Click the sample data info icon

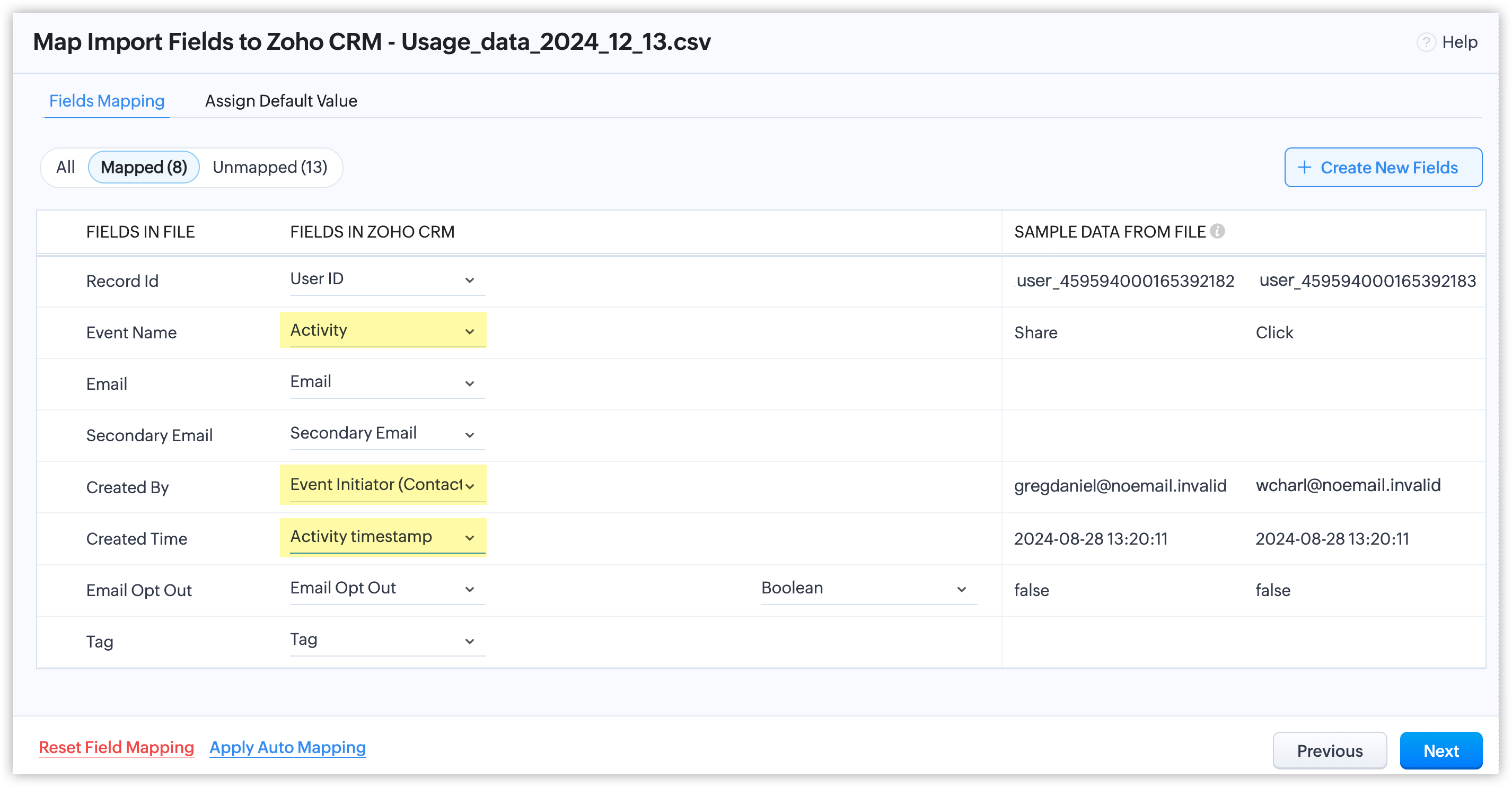tap(1217, 231)
